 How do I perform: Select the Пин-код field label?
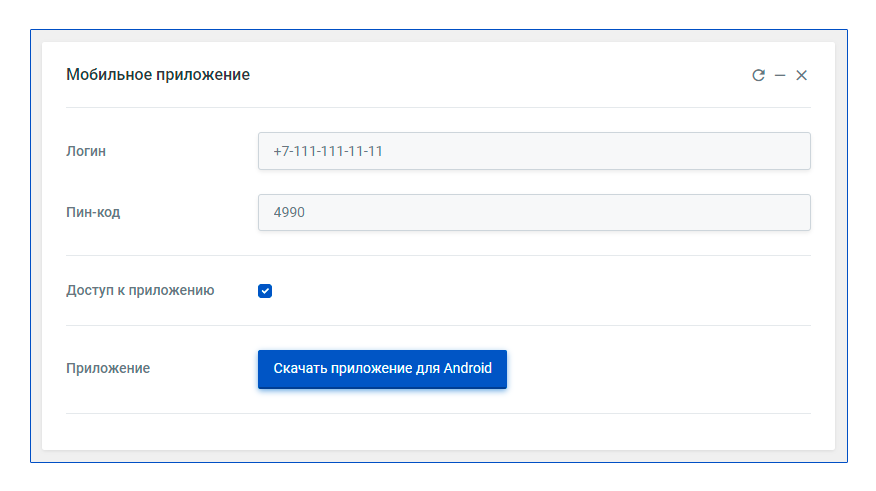pyautogui.click(x=93, y=212)
